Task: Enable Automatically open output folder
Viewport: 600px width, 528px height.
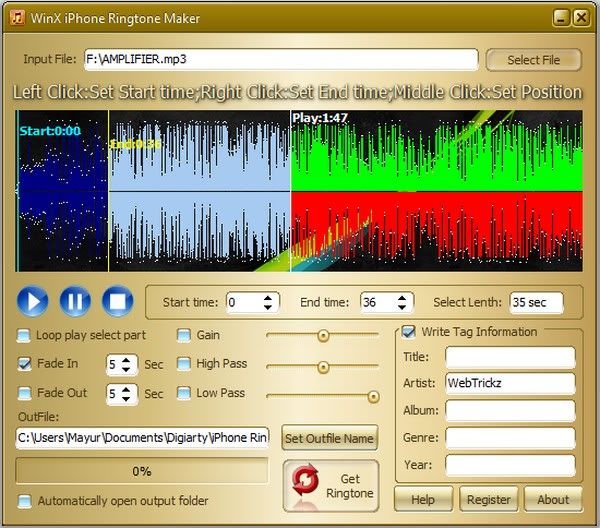Action: [x=24, y=501]
